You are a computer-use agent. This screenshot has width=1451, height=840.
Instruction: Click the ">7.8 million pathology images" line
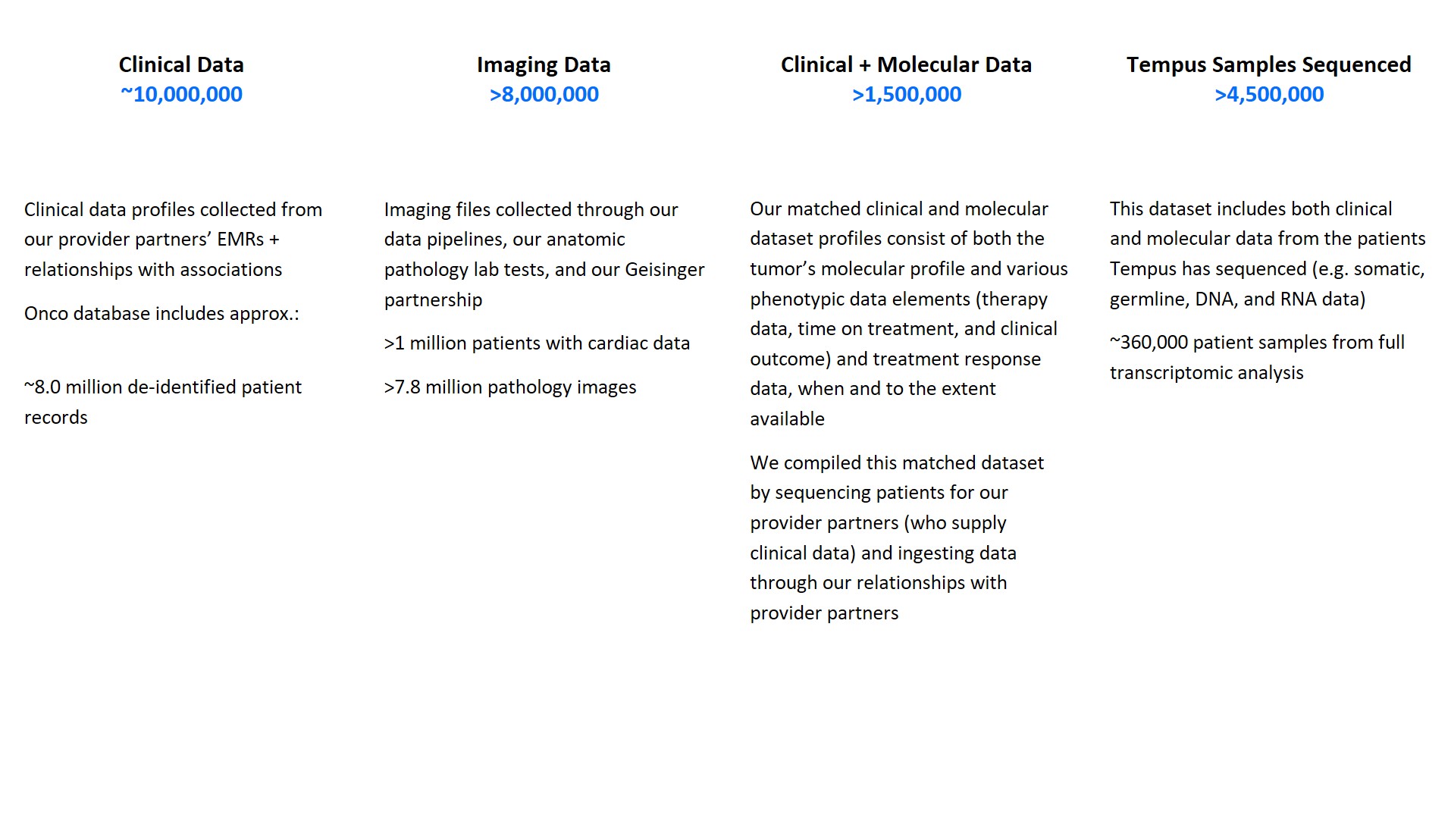[509, 387]
